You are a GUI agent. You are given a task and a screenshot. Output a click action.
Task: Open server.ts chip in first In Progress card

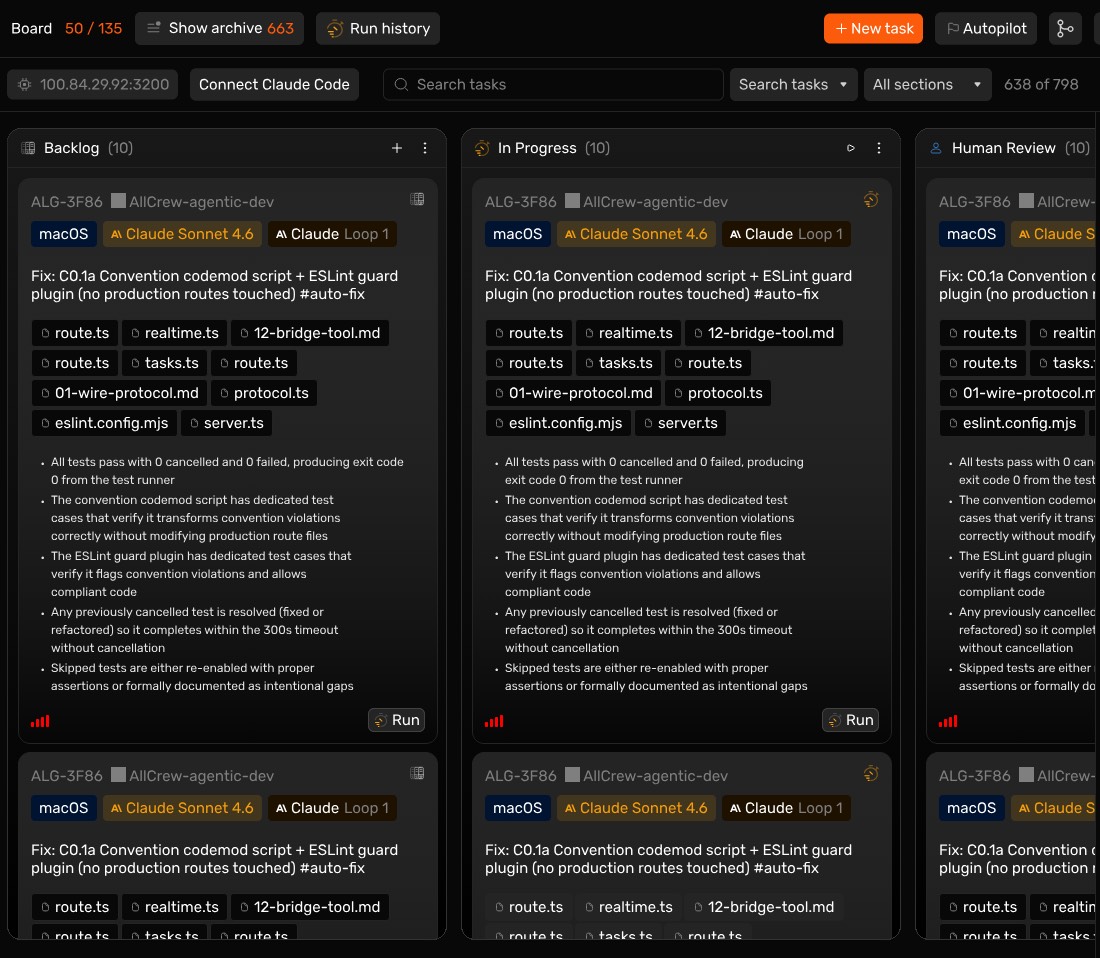point(680,424)
